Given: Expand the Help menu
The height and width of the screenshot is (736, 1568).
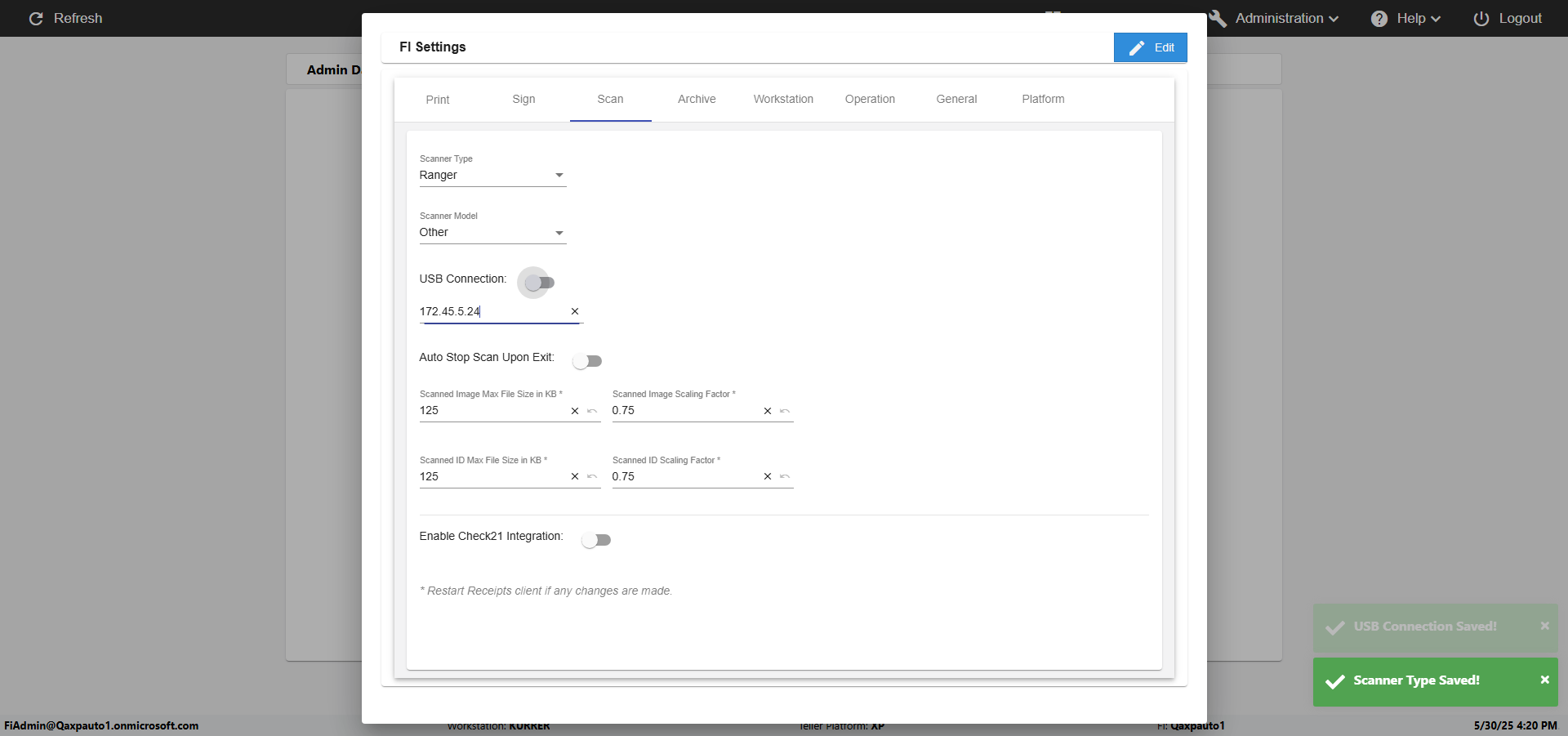Looking at the screenshot, I should (x=1419, y=18).
